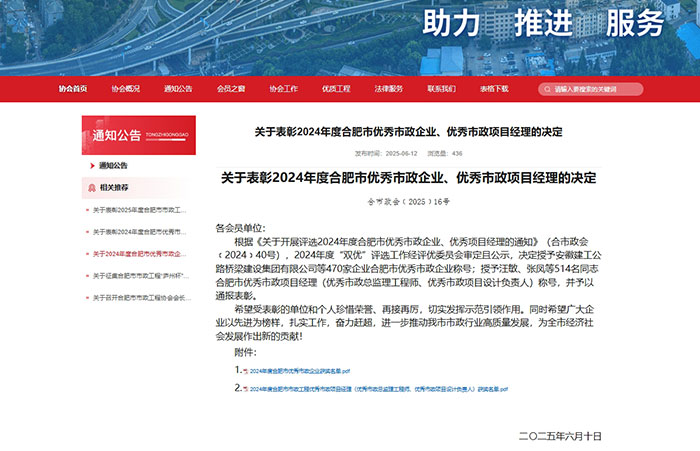This screenshot has height=451, width=700.
Task: Click the red 通知公告 sidebar banner
Action: point(139,135)
